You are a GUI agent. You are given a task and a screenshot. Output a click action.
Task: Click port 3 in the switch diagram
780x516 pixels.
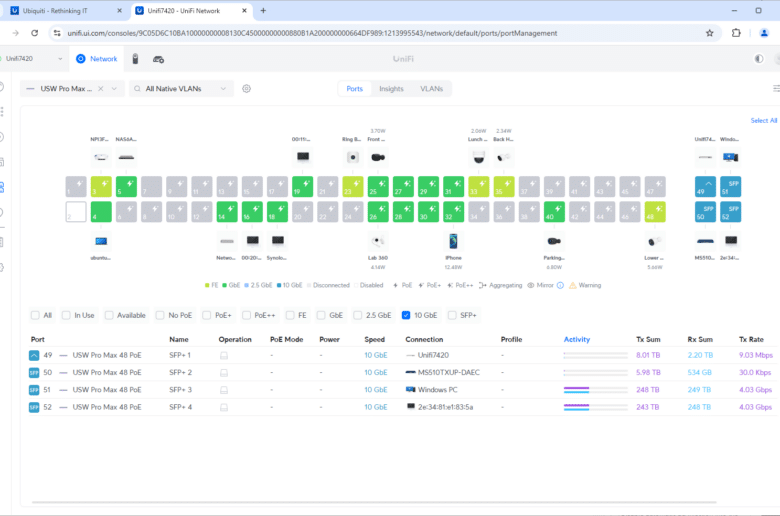coord(101,187)
